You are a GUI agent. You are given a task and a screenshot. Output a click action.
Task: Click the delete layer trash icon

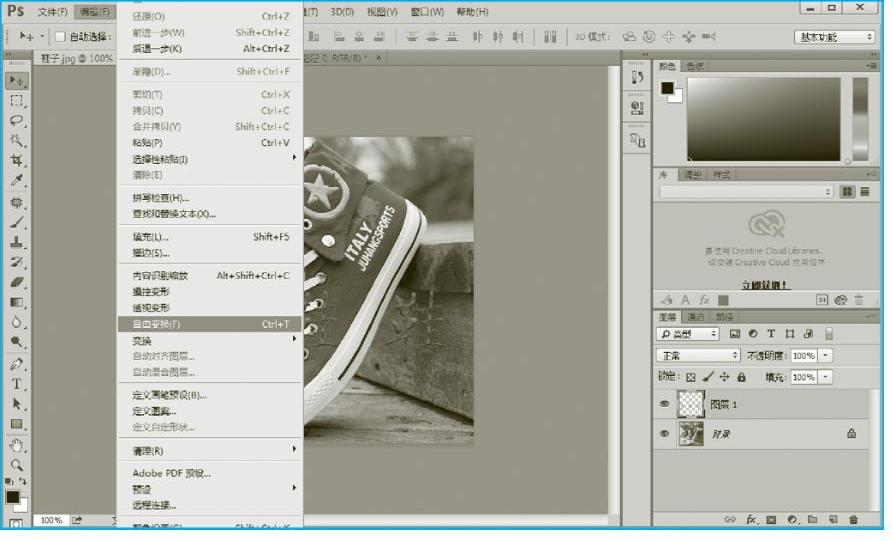pyautogui.click(x=853, y=520)
